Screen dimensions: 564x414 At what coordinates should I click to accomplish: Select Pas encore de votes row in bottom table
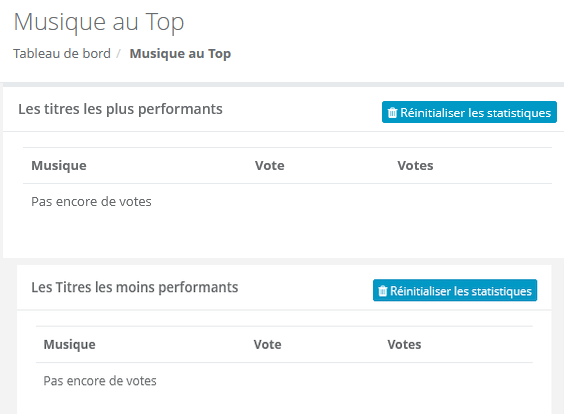(284, 381)
